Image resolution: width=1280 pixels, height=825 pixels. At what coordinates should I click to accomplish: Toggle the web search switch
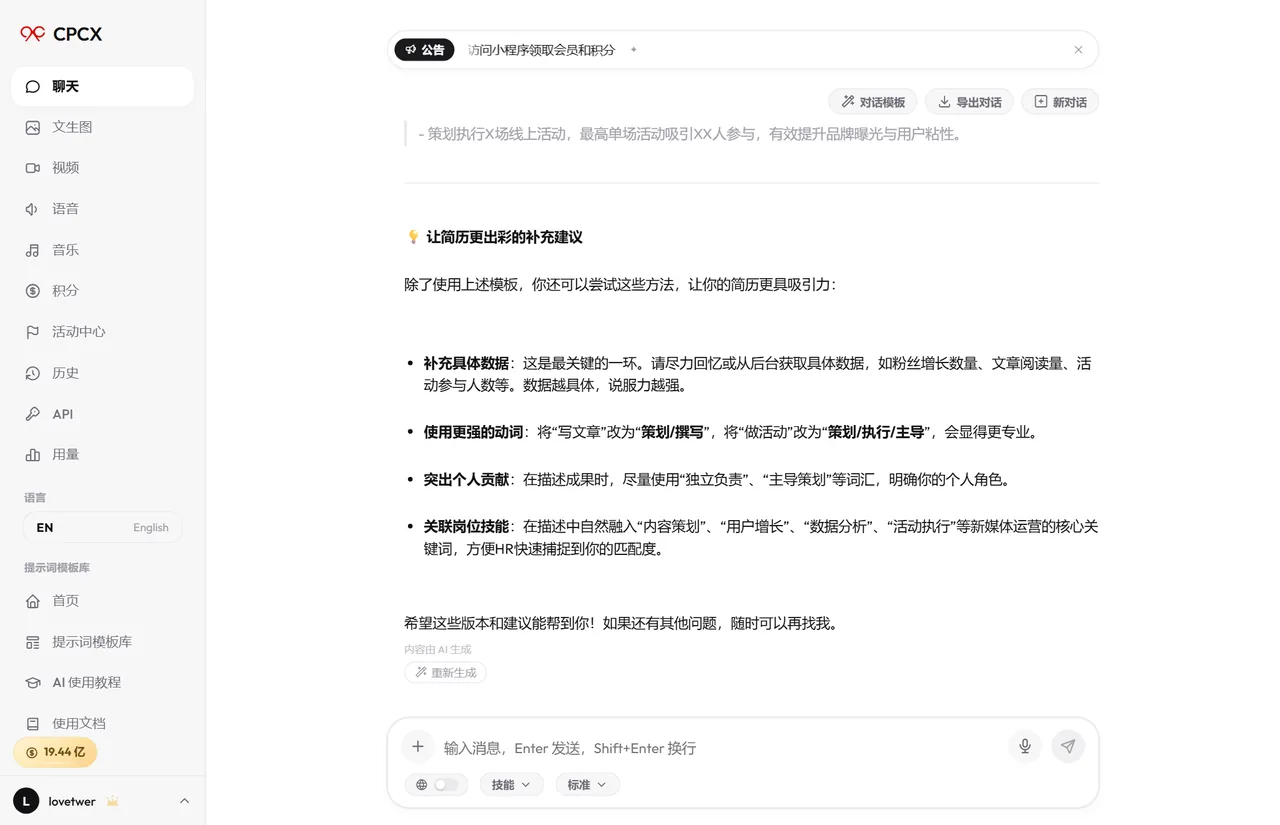pyautogui.click(x=446, y=785)
